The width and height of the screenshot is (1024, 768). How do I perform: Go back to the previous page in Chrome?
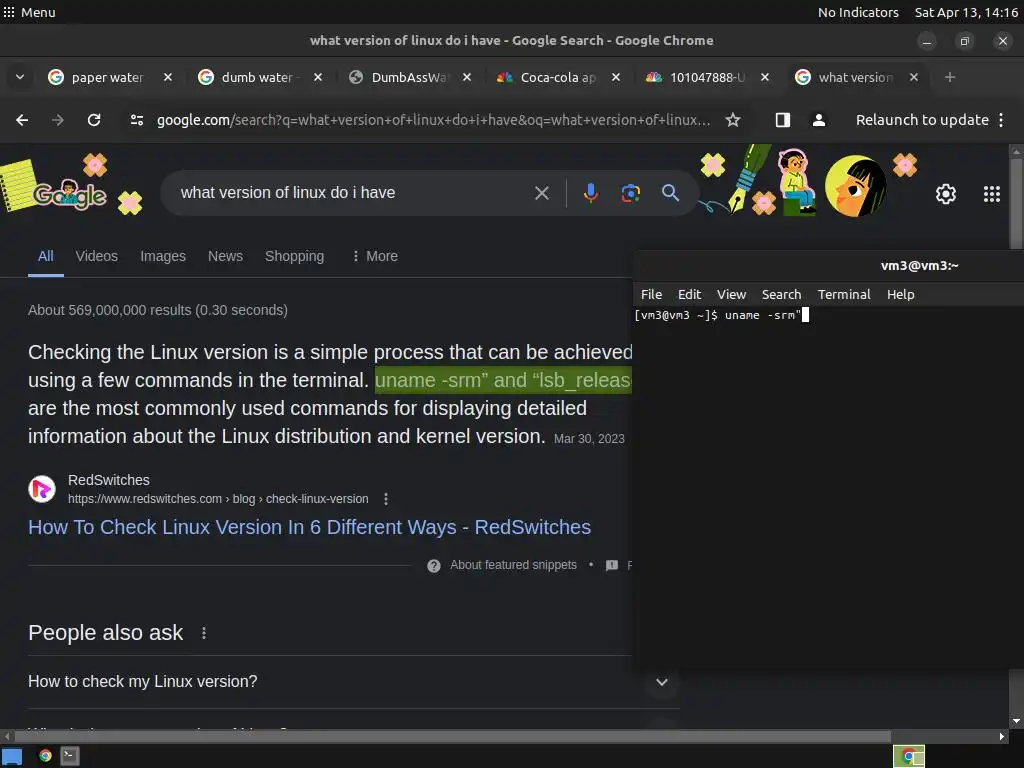(22, 120)
